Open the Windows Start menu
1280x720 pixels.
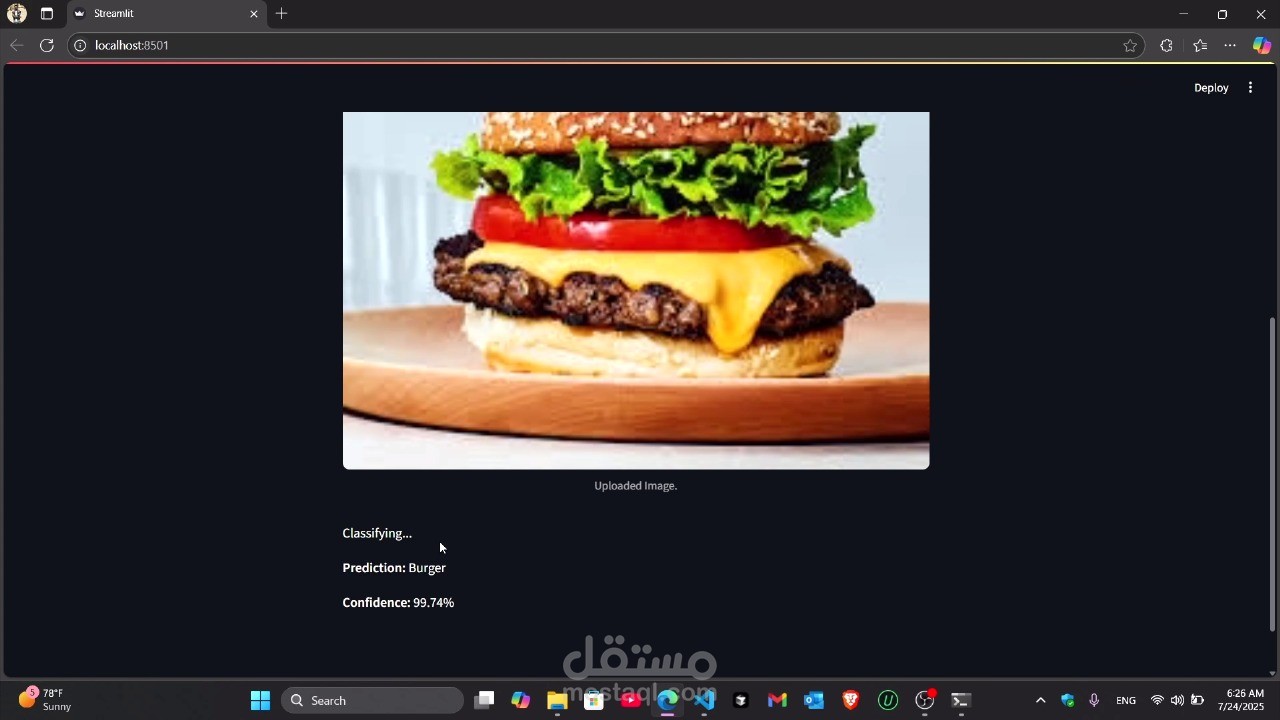pyautogui.click(x=260, y=701)
